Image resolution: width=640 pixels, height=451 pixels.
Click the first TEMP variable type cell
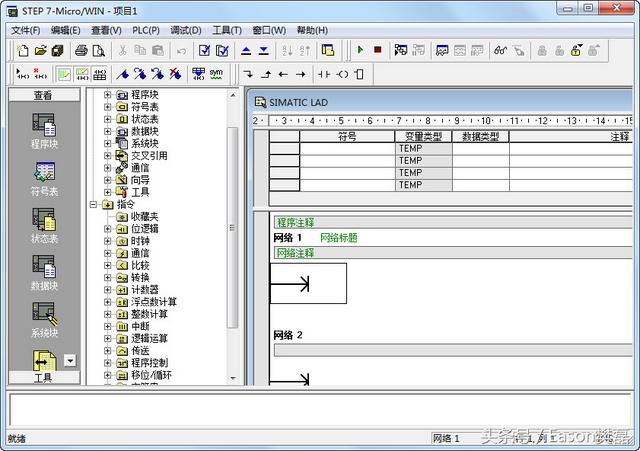point(424,149)
